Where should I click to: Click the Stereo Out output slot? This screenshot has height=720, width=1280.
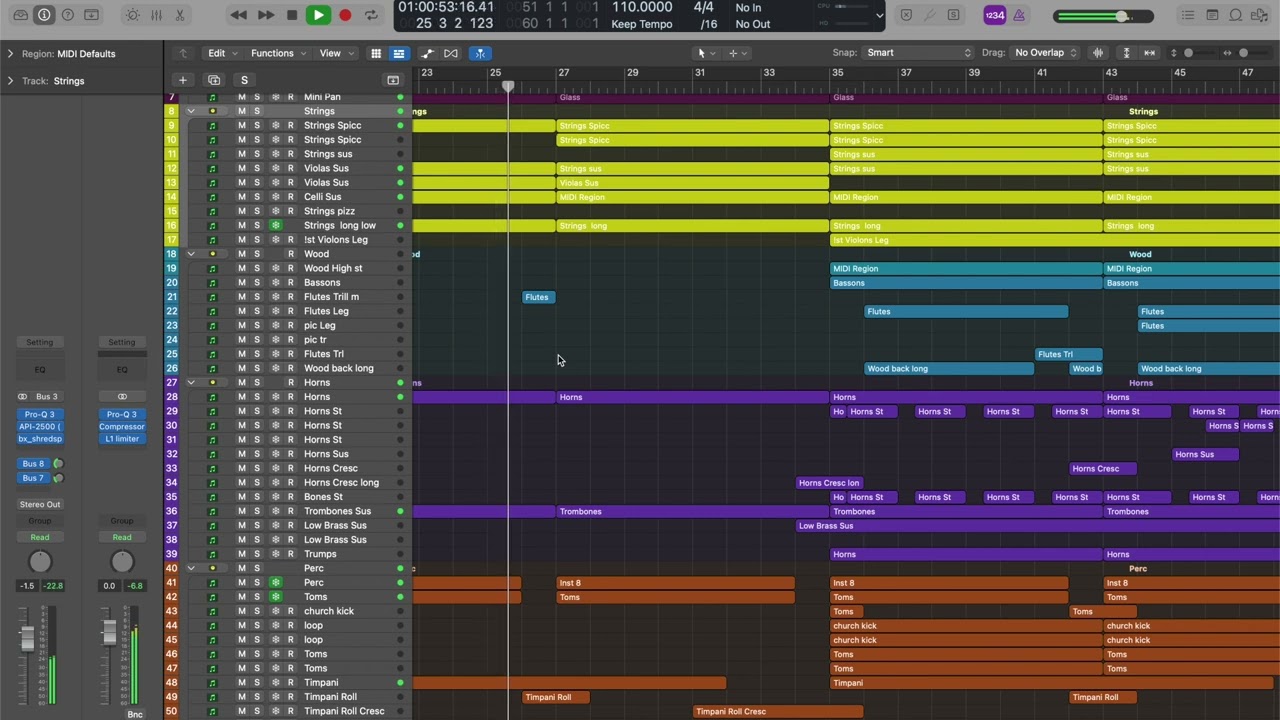point(40,505)
